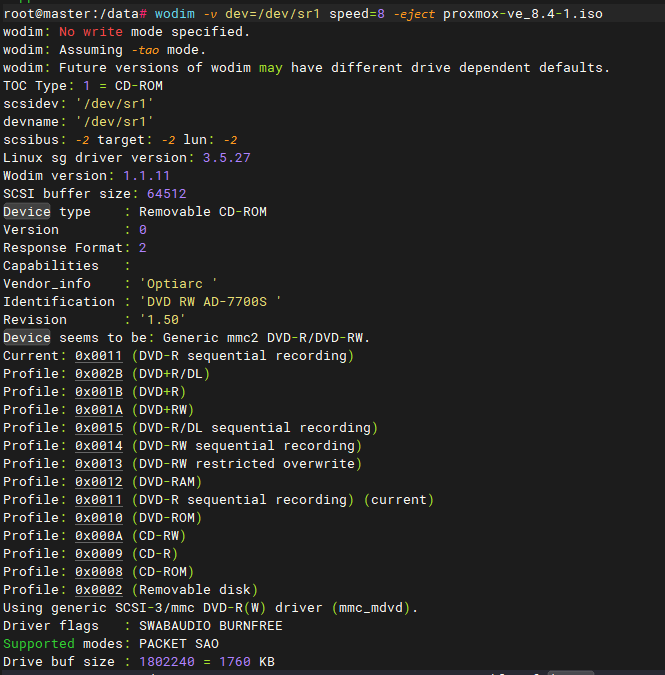Click profile code 0x002B (DVD+R/DL)
Screen dimensions: 665x675
pyautogui.click(x=99, y=374)
